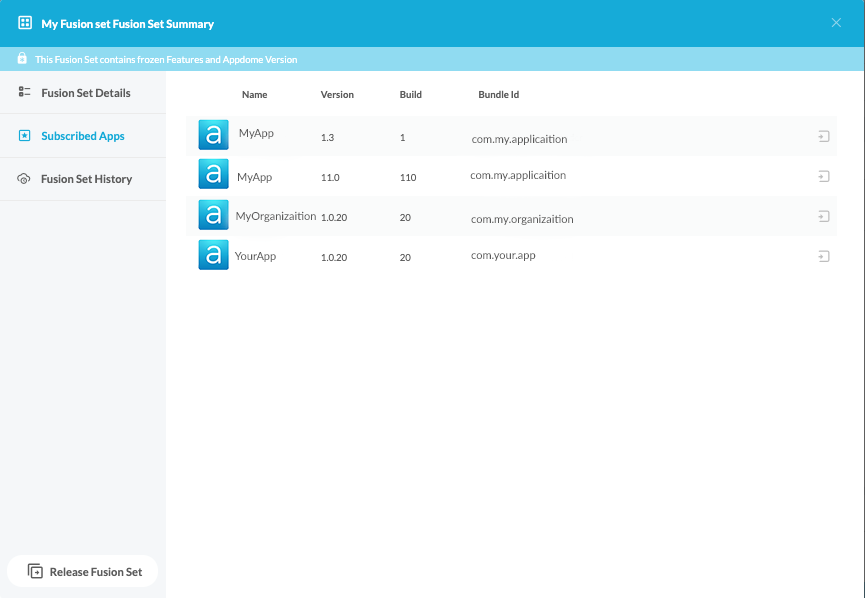
Task: Click the exit icon in the YourApp row
Action: [824, 256]
